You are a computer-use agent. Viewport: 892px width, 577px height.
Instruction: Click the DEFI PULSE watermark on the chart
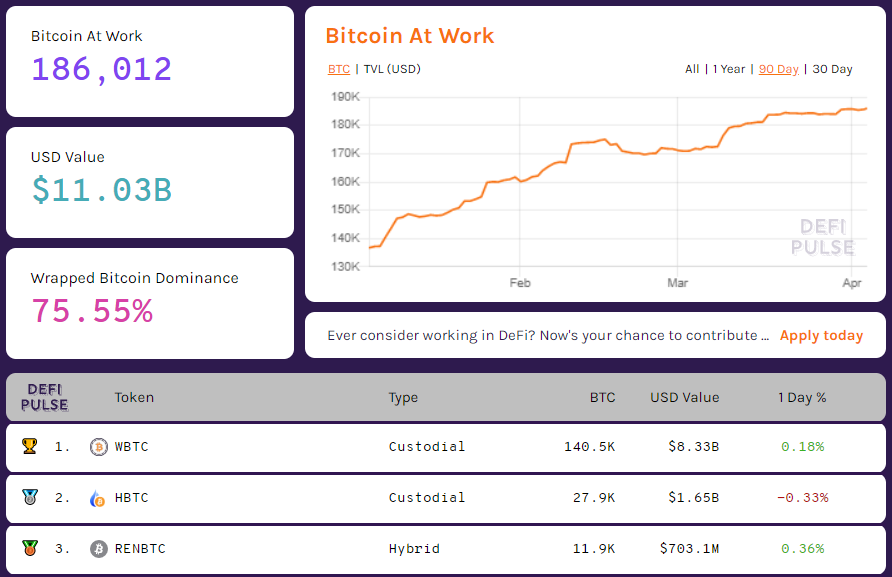826,238
